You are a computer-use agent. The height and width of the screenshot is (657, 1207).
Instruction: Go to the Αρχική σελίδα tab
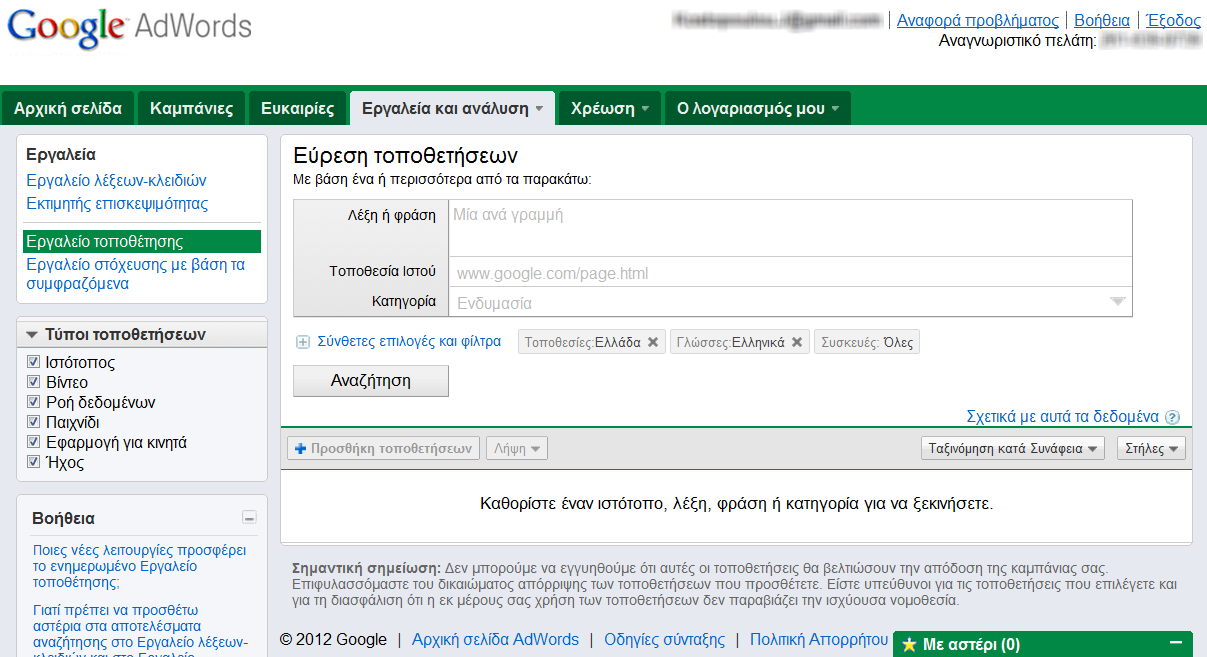pos(68,109)
